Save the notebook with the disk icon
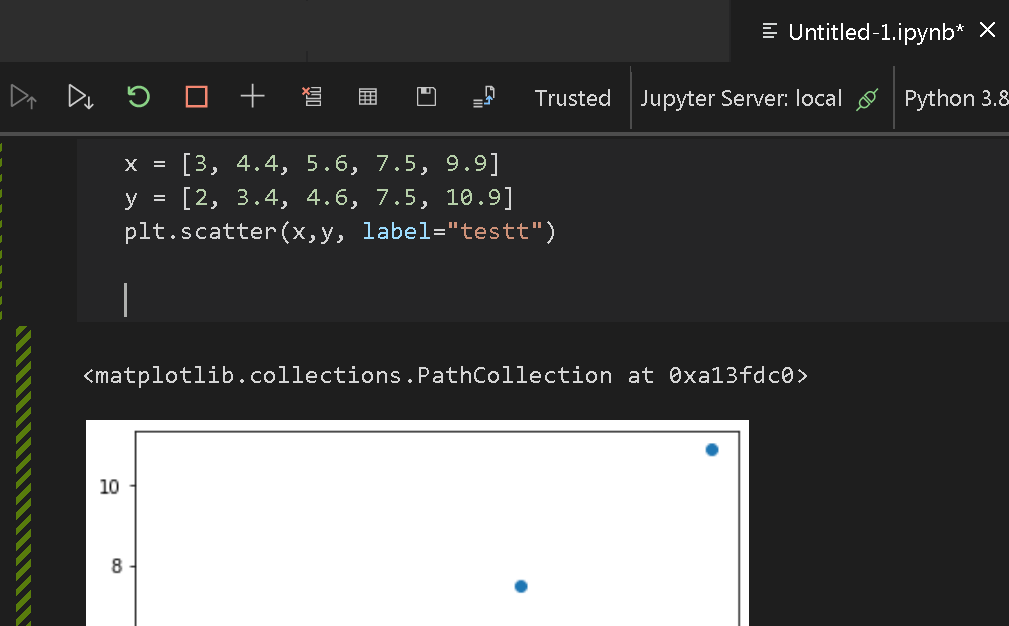Viewport: 1009px width, 626px height. click(x=426, y=97)
